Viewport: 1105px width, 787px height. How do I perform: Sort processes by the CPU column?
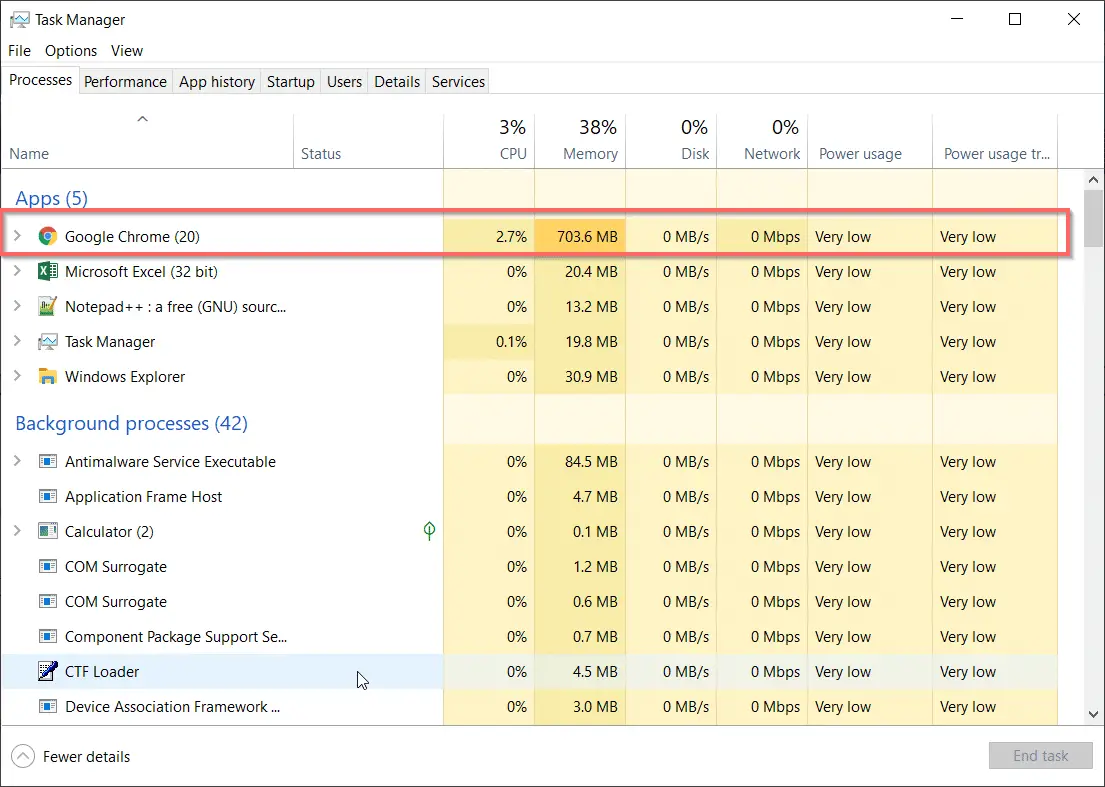click(489, 141)
